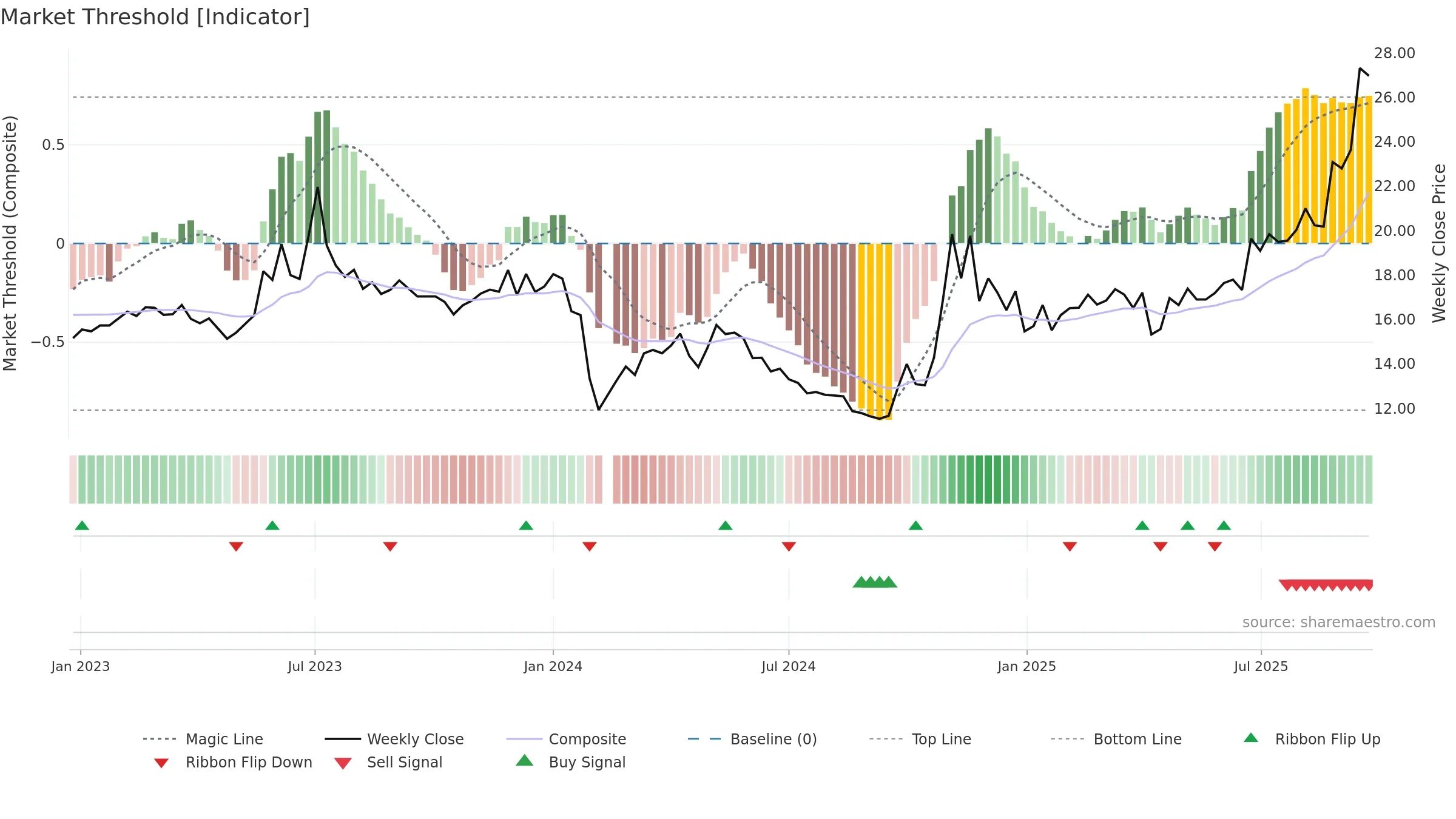Screen dimensions: 1456x819
Task: Click the ribbon flip up marker before Jul 2023
Action: click(272, 525)
